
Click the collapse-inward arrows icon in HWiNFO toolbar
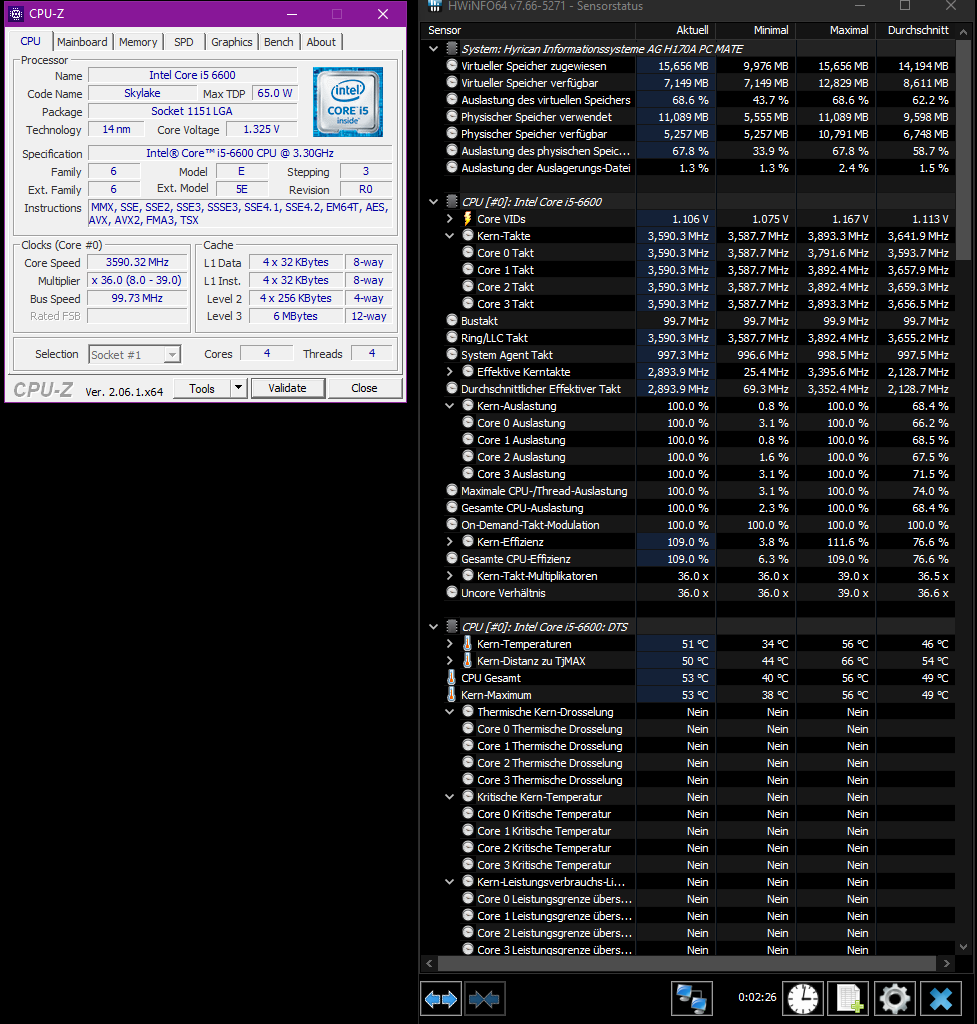tap(485, 999)
